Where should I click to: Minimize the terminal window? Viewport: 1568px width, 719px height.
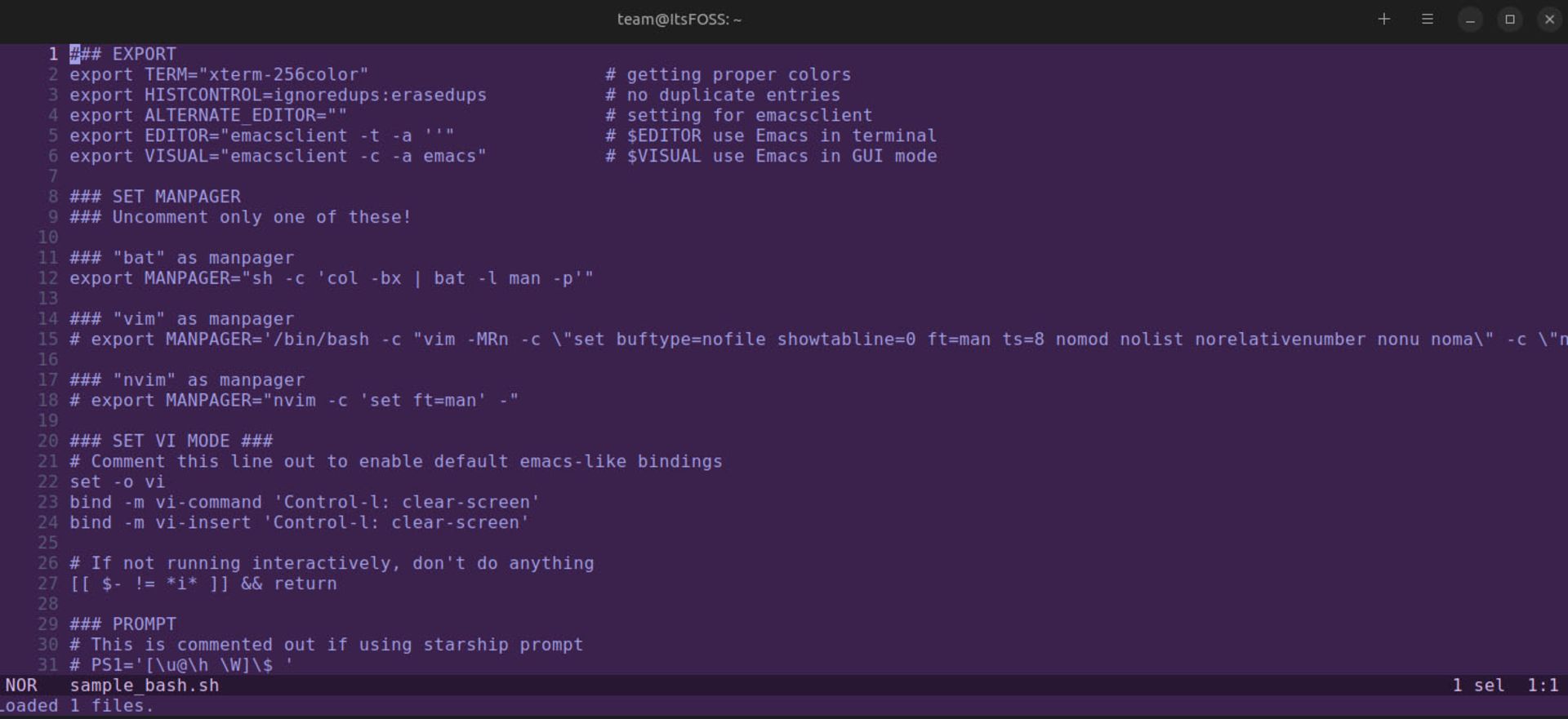tap(1470, 19)
